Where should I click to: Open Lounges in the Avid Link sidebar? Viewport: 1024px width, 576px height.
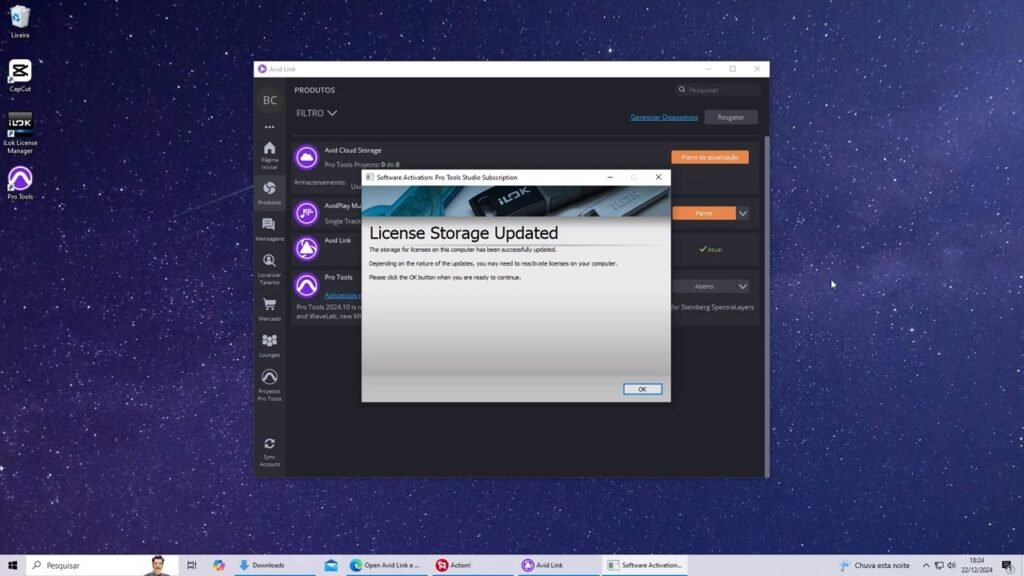(269, 345)
